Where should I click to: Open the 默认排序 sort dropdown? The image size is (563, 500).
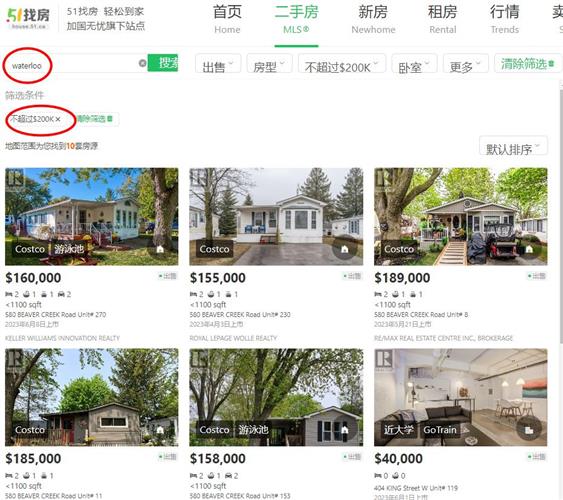[513, 146]
